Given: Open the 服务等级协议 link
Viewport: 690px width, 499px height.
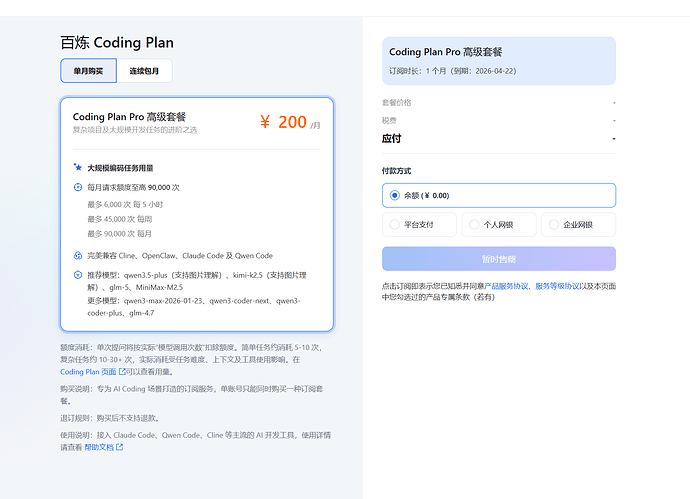Looking at the screenshot, I should 557,286.
